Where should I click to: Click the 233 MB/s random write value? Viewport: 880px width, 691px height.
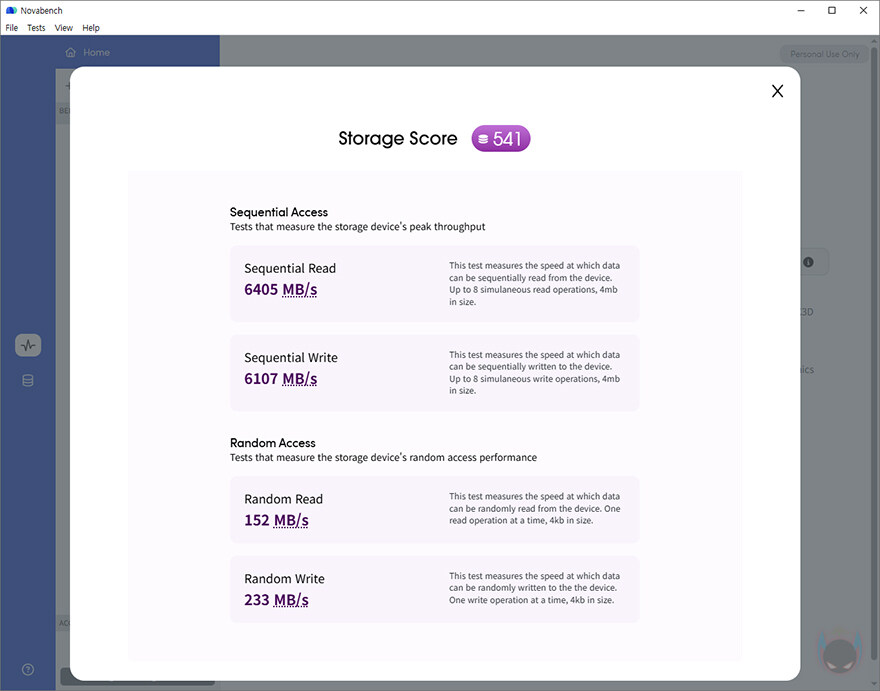click(276, 600)
